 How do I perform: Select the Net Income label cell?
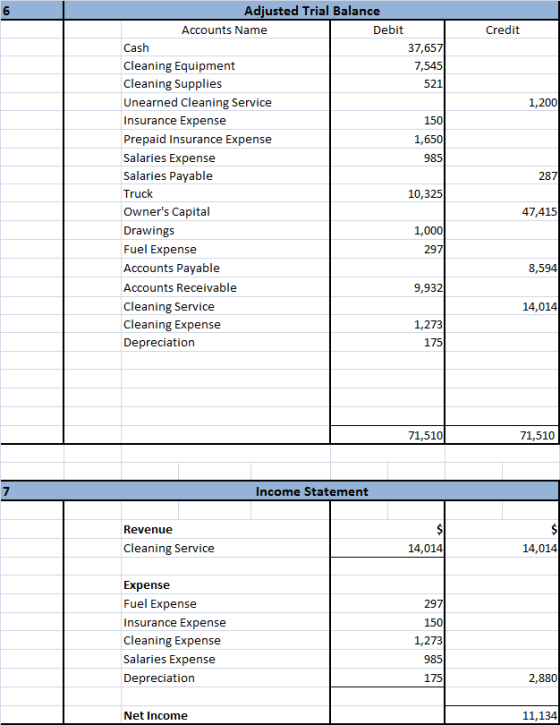click(226, 715)
